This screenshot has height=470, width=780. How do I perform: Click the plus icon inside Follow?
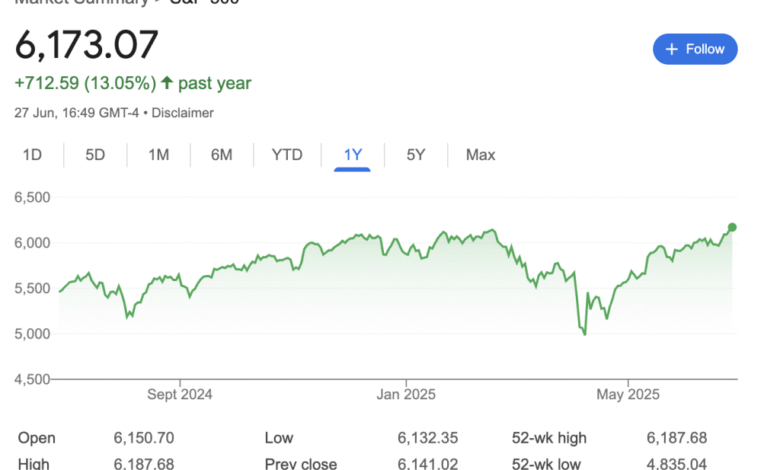pos(672,49)
